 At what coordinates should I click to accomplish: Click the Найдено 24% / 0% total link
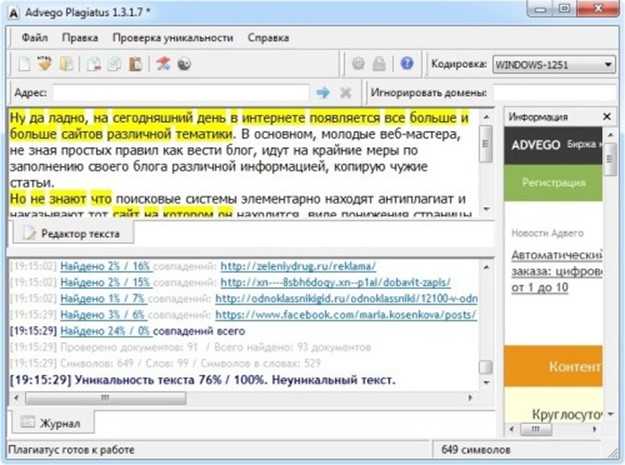pyautogui.click(x=106, y=331)
